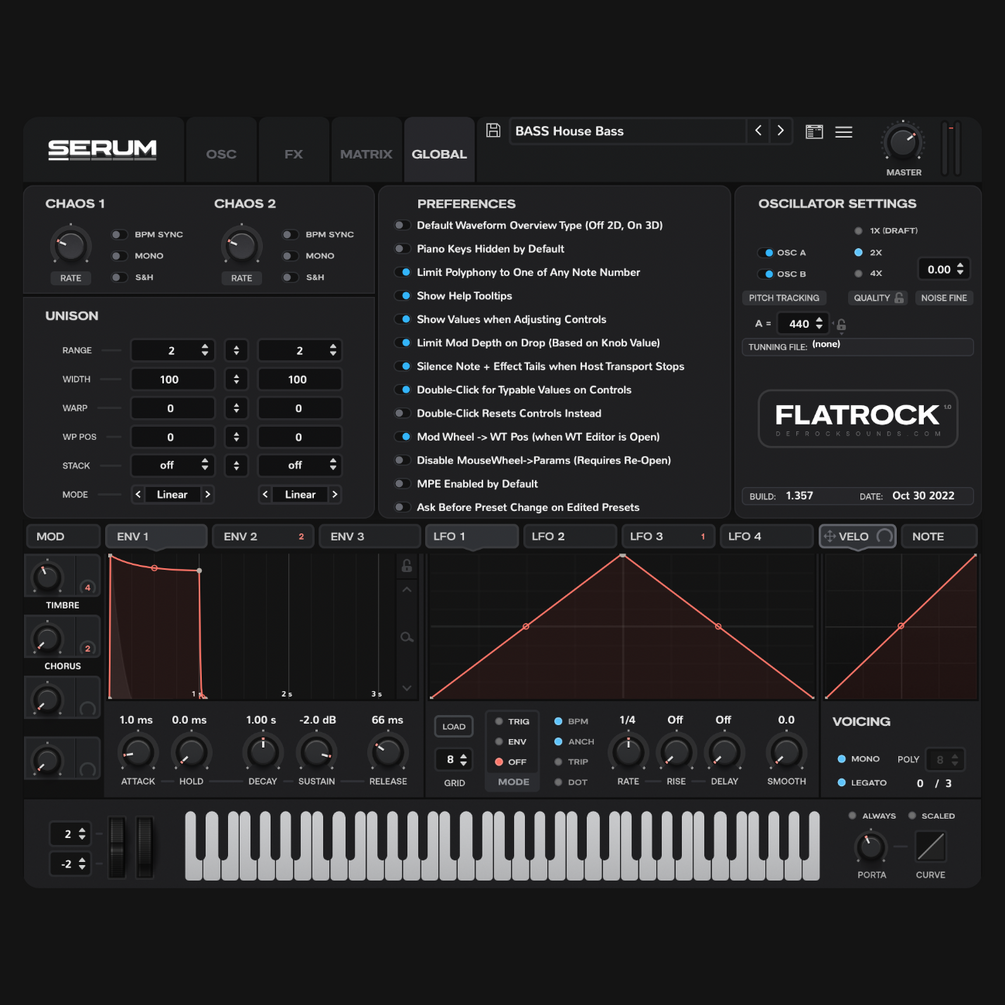This screenshot has height=1005, width=1005.
Task: Click the Attack knob
Action: click(138, 753)
